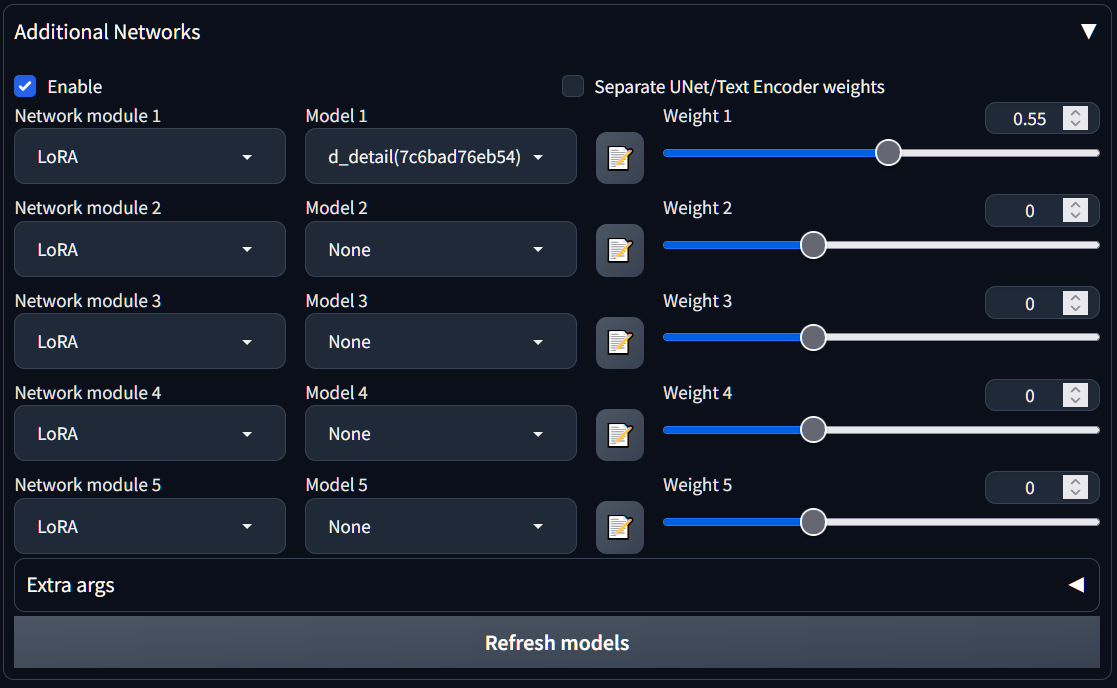Image resolution: width=1117 pixels, height=688 pixels.
Task: Click the Refresh models button
Action: 557,642
